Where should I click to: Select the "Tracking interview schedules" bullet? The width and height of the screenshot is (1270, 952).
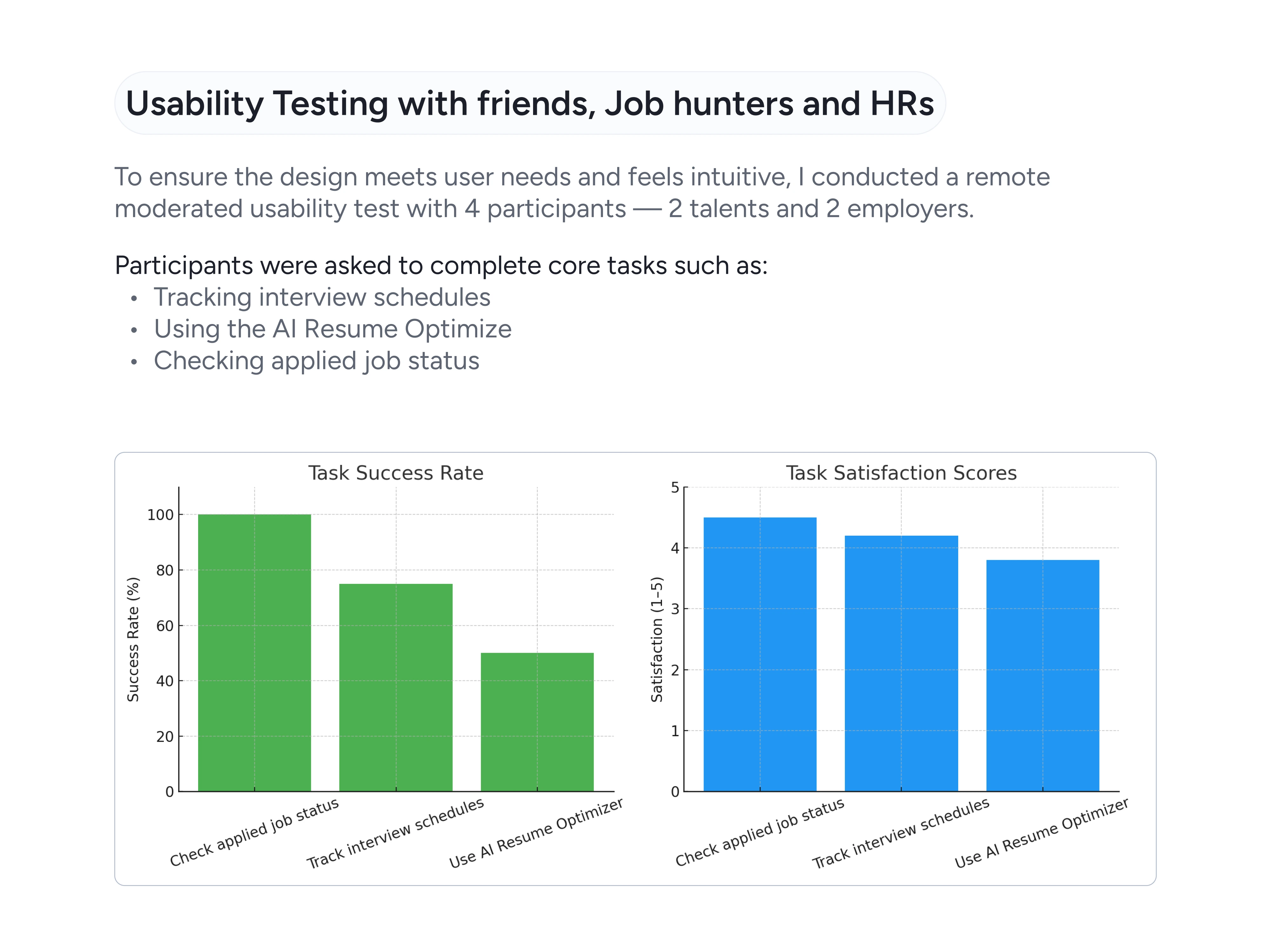[322, 297]
